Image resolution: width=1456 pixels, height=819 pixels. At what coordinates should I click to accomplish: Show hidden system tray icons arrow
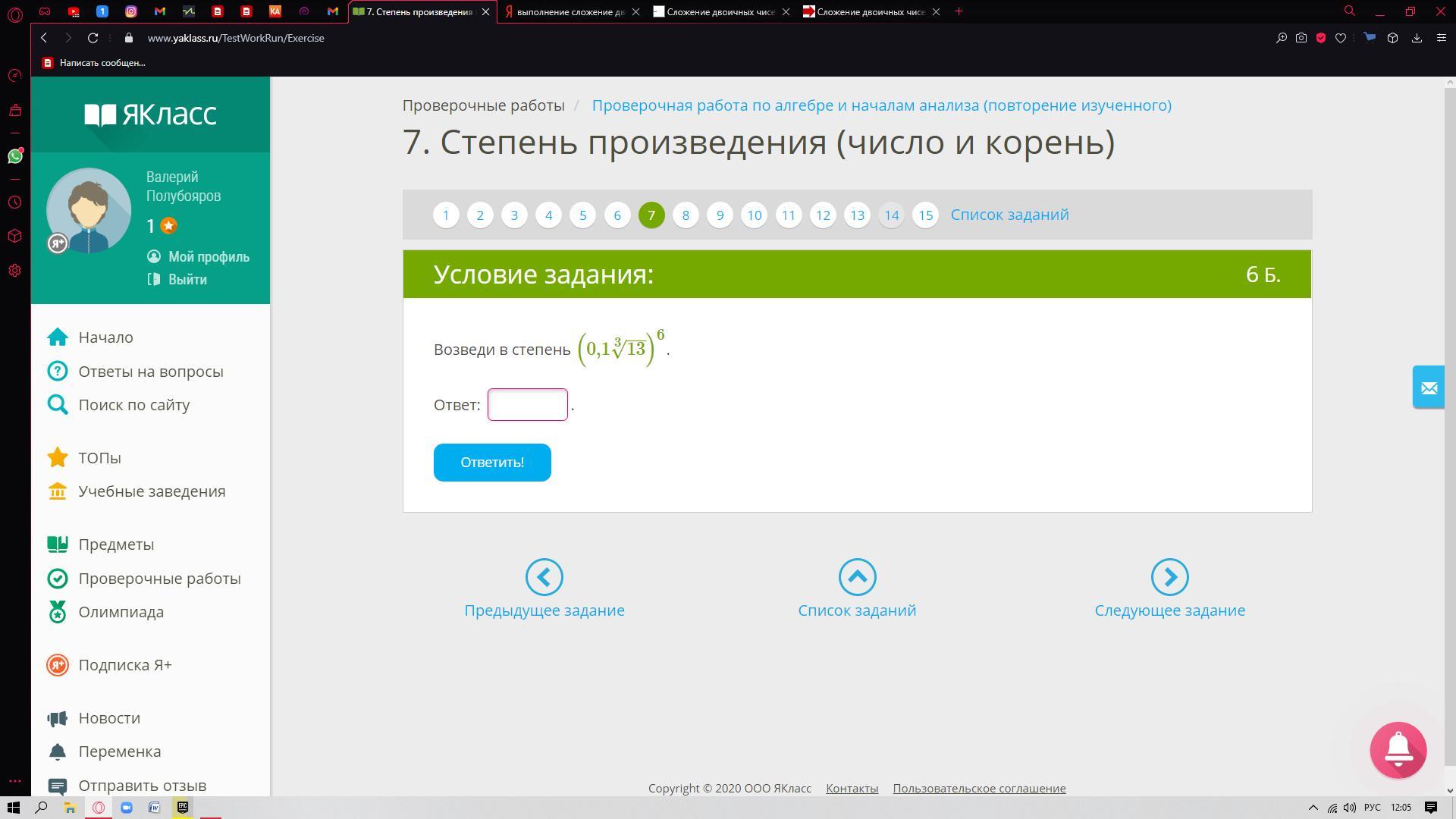point(1313,808)
